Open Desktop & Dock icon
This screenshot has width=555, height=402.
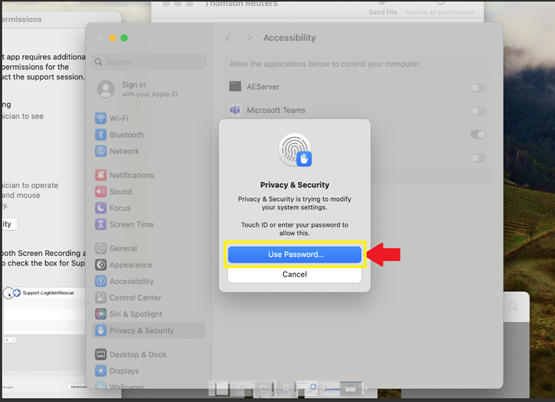101,354
